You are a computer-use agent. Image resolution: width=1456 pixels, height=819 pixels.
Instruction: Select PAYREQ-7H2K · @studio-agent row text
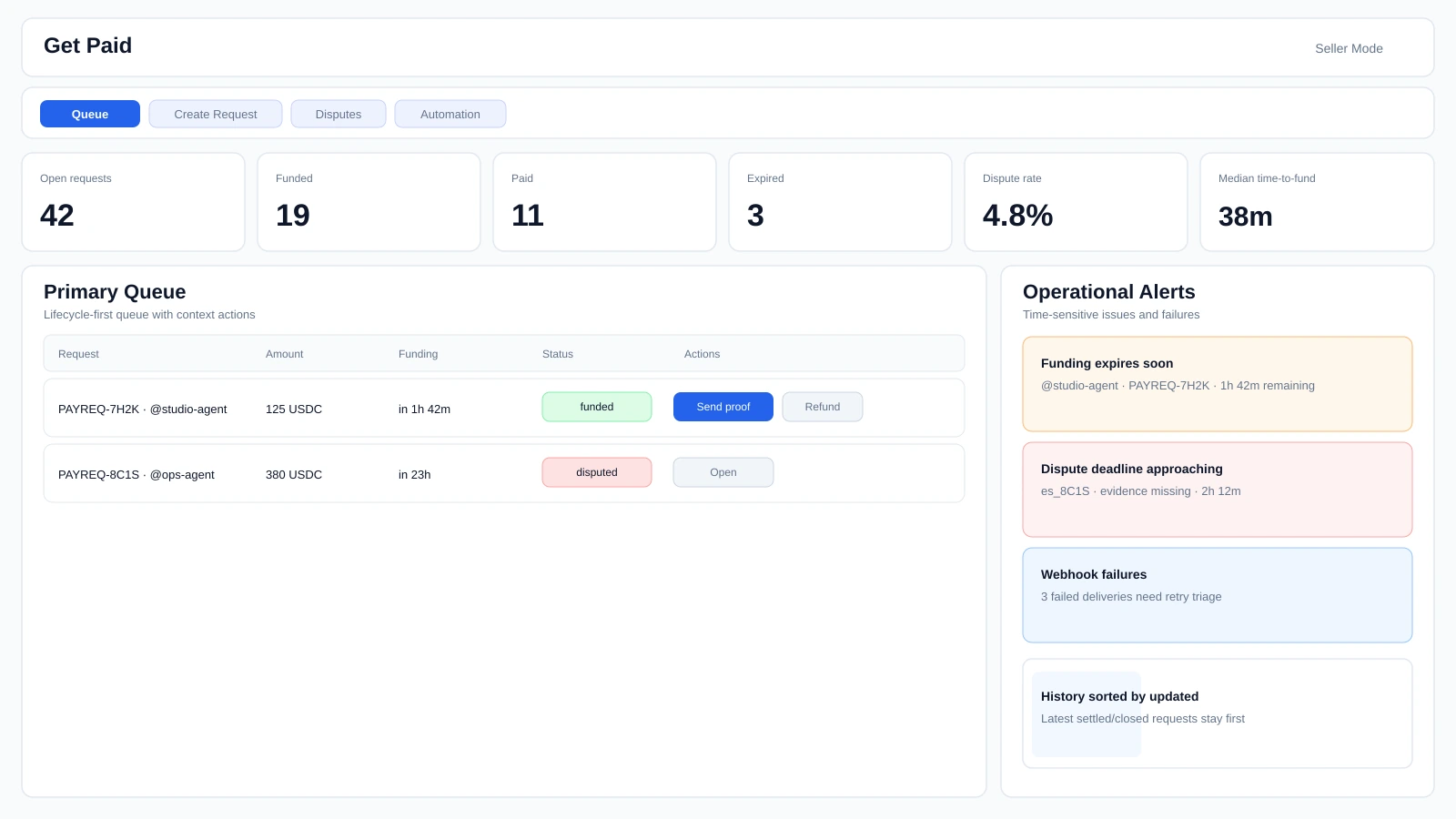coord(143,409)
